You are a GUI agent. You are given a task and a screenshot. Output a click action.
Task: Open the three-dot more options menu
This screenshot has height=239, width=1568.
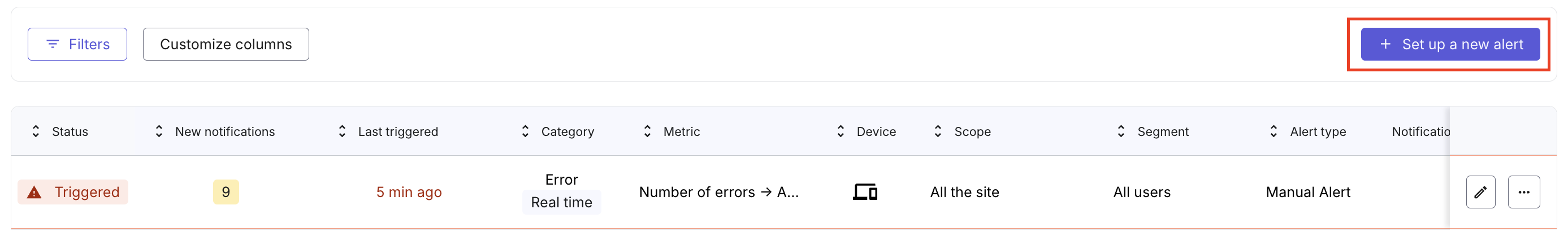[x=1523, y=192]
